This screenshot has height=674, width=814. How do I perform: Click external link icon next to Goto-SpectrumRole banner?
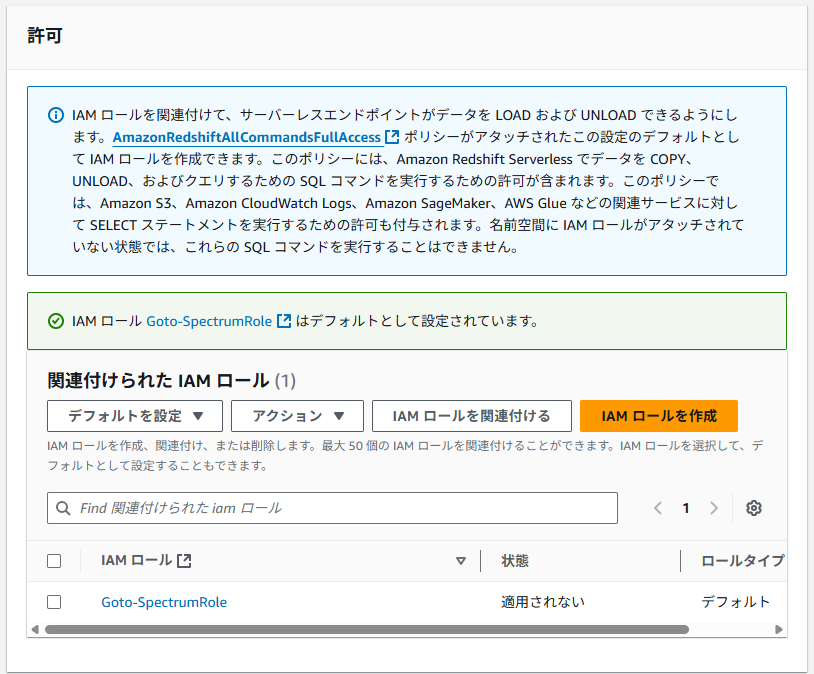[284, 321]
